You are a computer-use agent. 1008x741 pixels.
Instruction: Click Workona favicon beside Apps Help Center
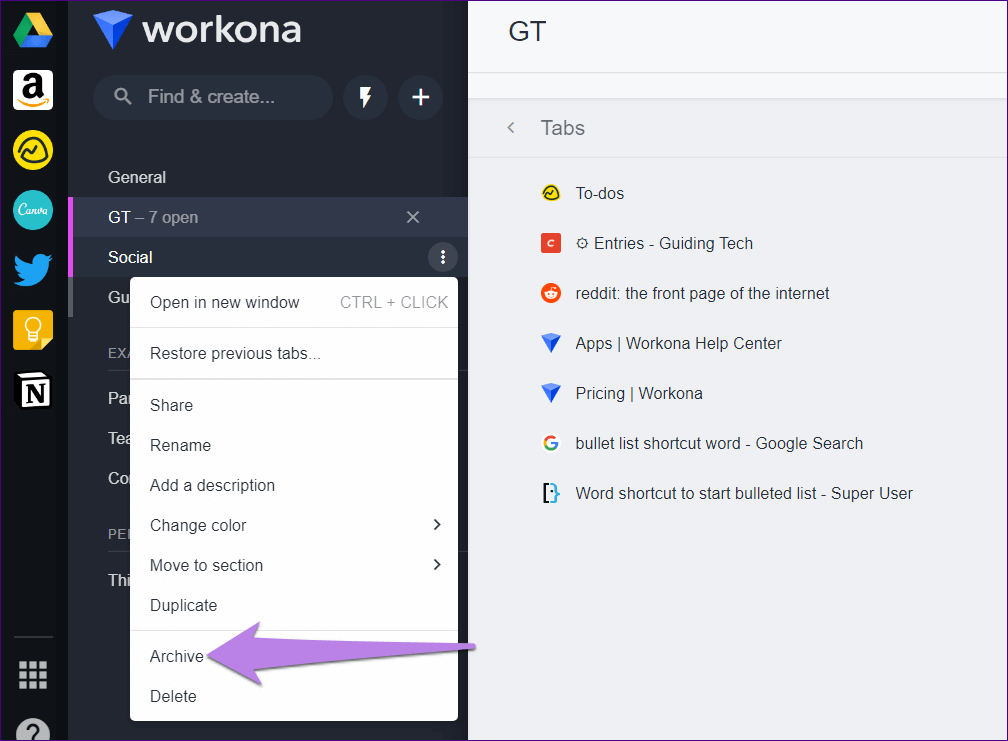coord(551,343)
